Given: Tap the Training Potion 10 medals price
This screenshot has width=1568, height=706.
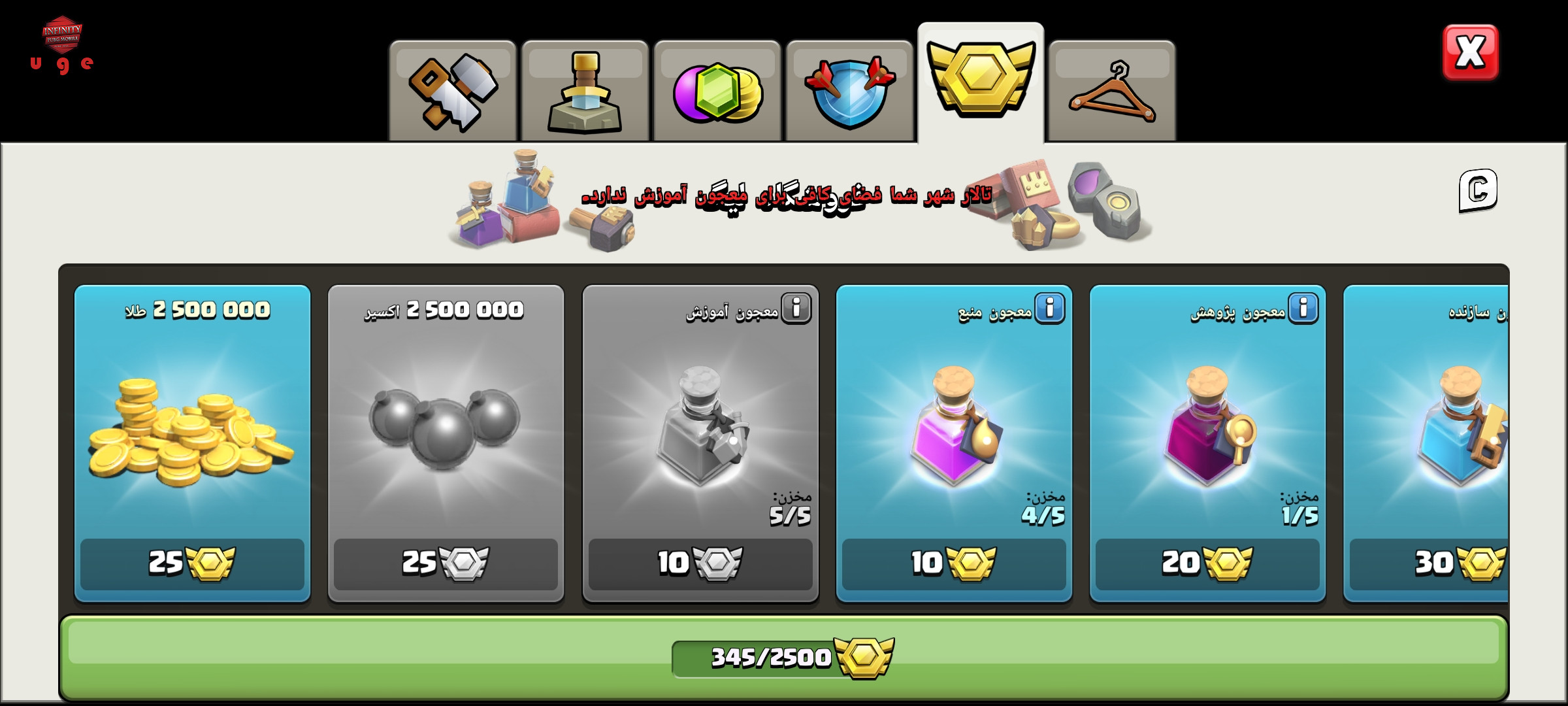Looking at the screenshot, I should (x=700, y=563).
